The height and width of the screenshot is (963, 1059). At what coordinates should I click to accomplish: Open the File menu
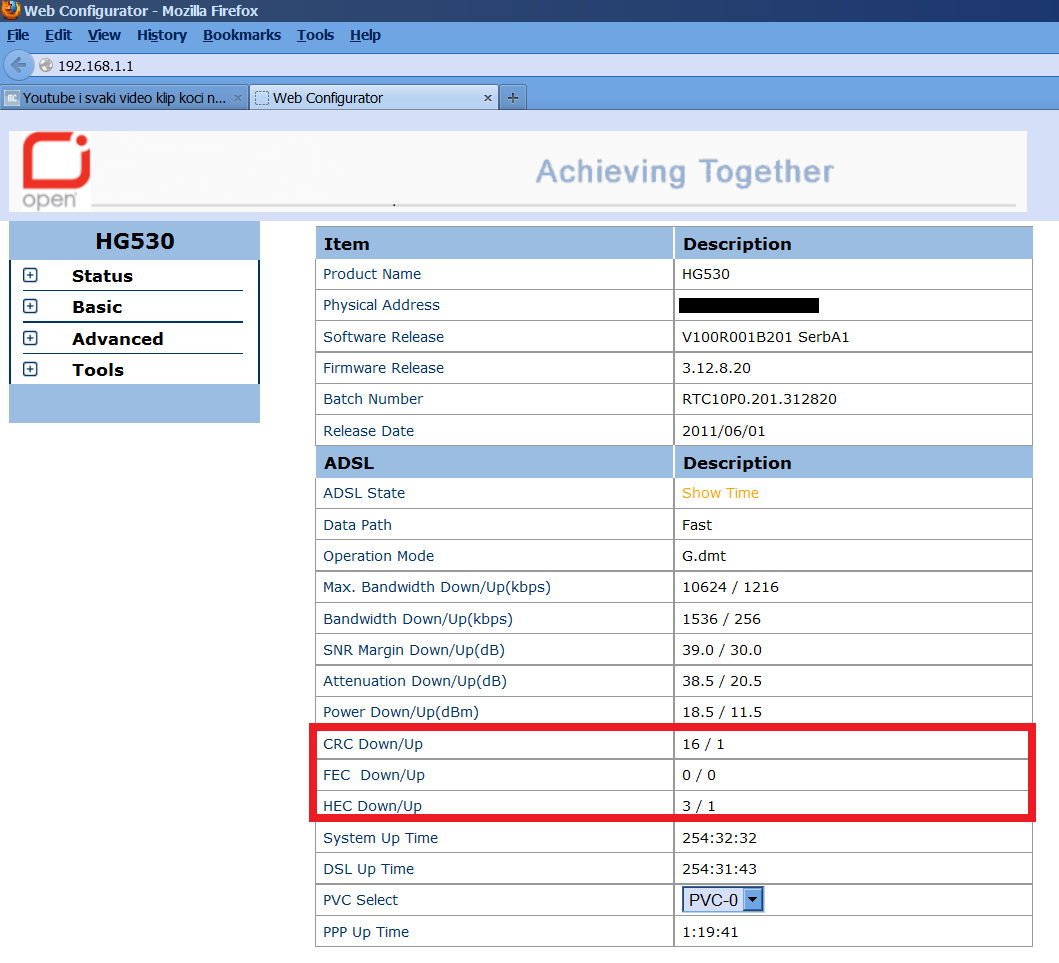18,35
